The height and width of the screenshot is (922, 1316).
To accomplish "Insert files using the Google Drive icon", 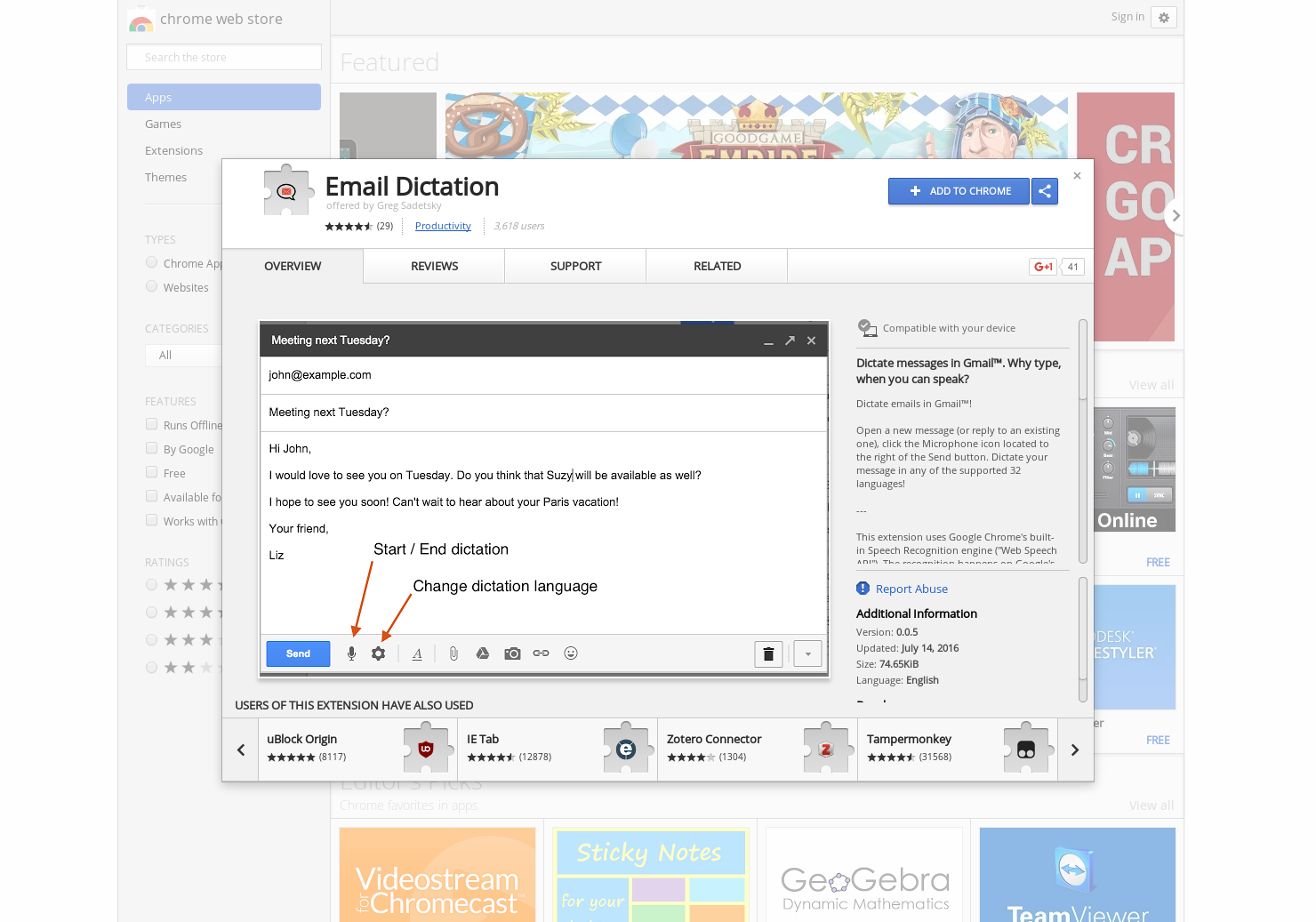I will tap(483, 653).
